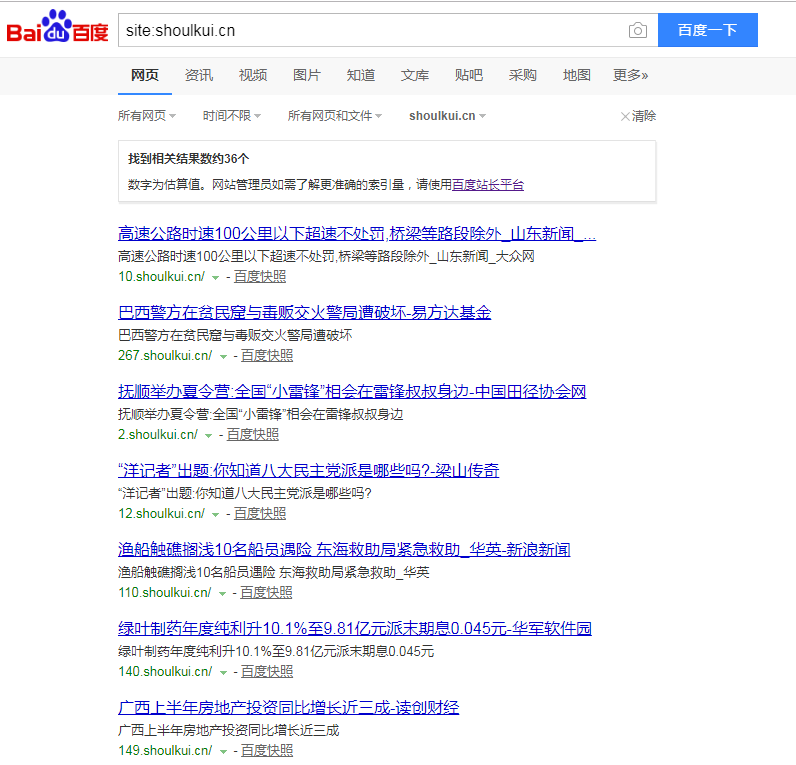Click the text 找到相关结果数约36个
796x765 pixels.
pos(188,159)
